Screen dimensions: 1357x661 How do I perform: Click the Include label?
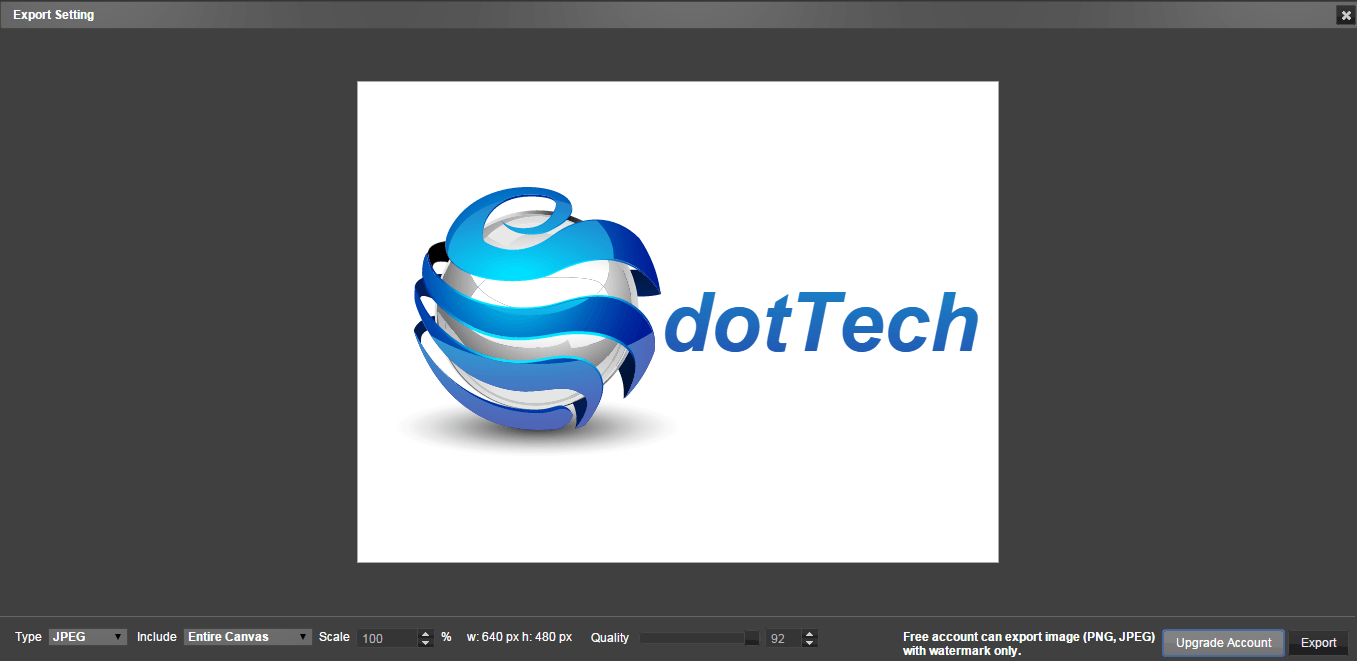pos(156,637)
